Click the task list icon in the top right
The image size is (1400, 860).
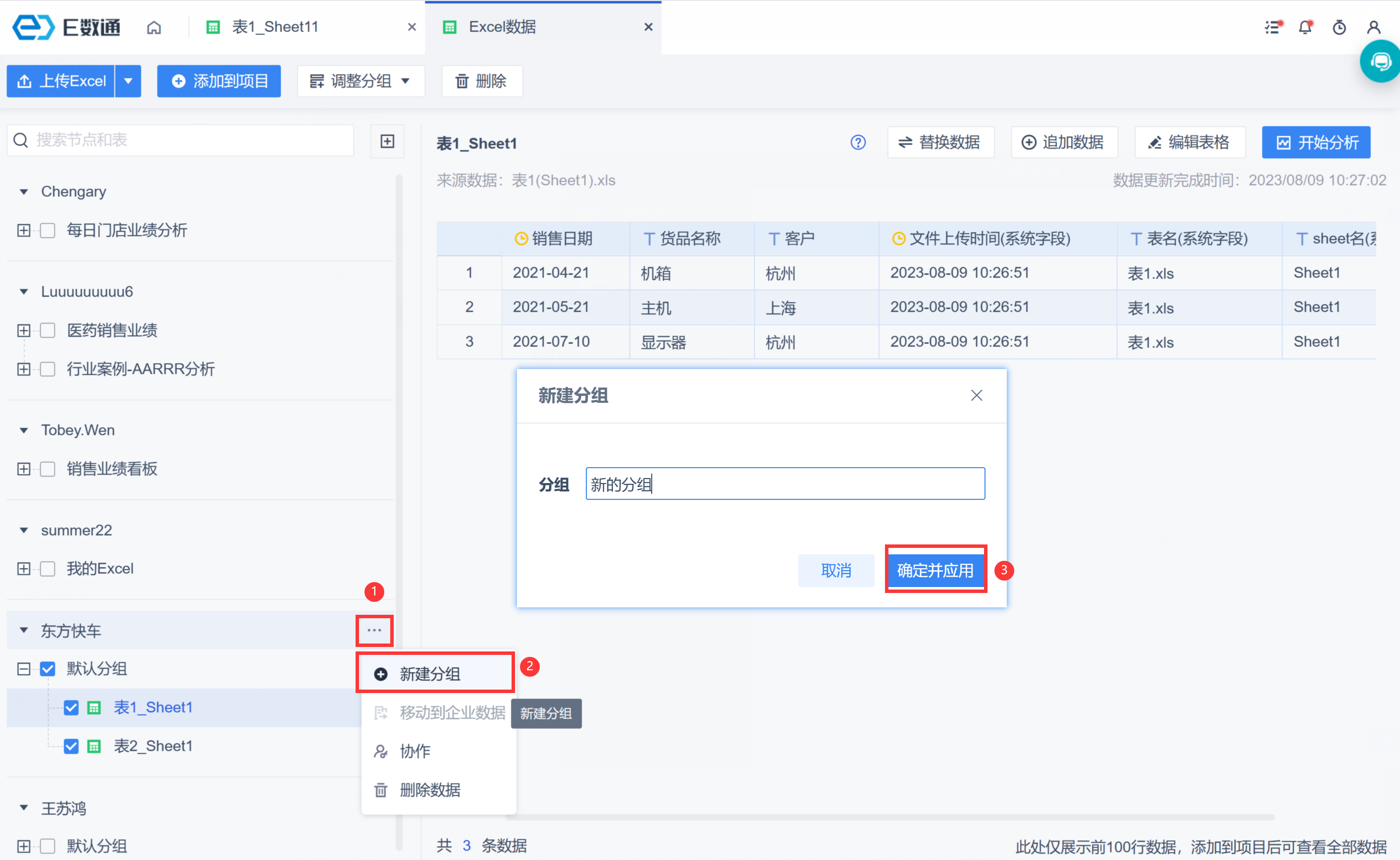(1272, 27)
